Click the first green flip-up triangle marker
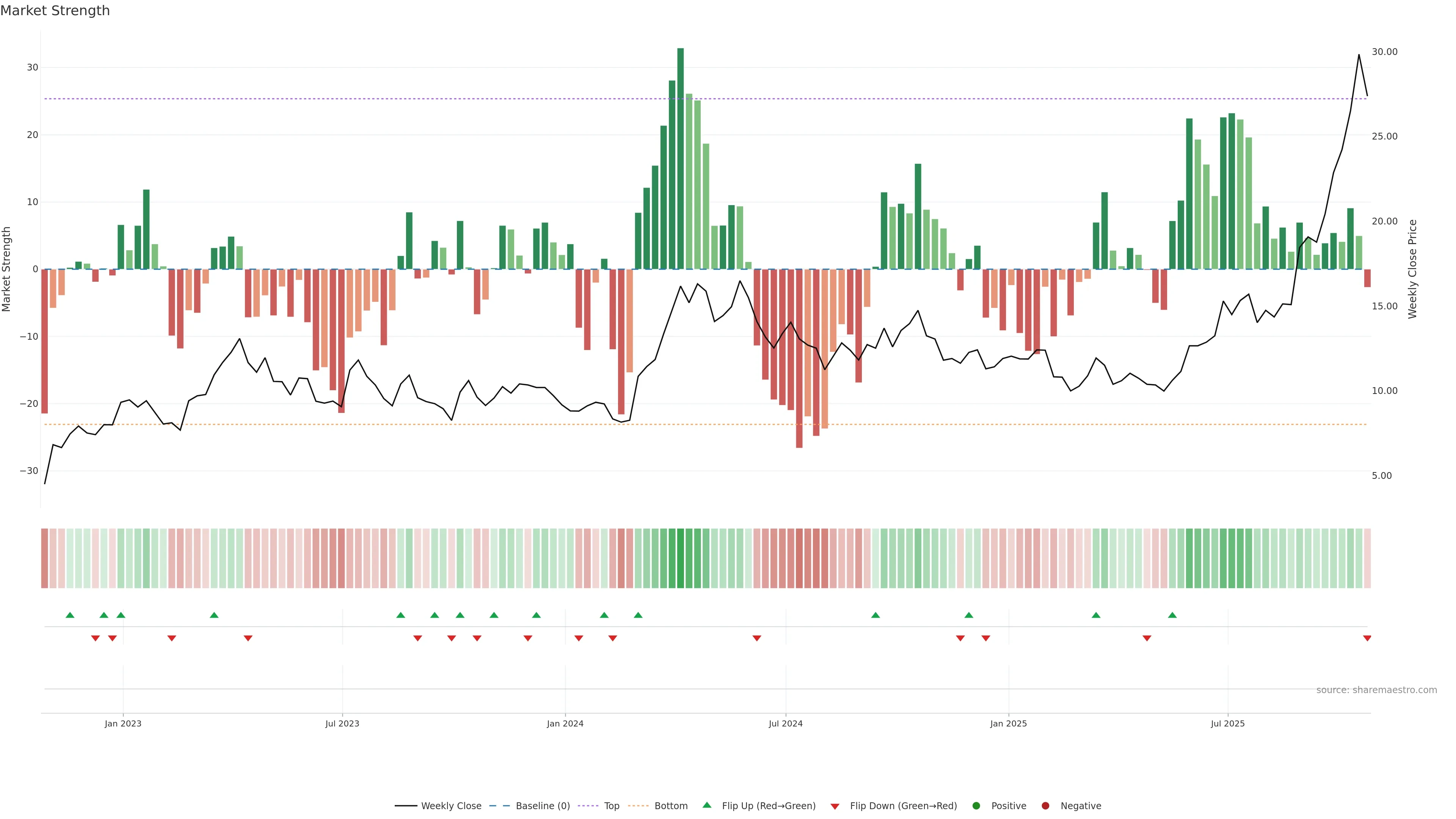 [x=70, y=615]
